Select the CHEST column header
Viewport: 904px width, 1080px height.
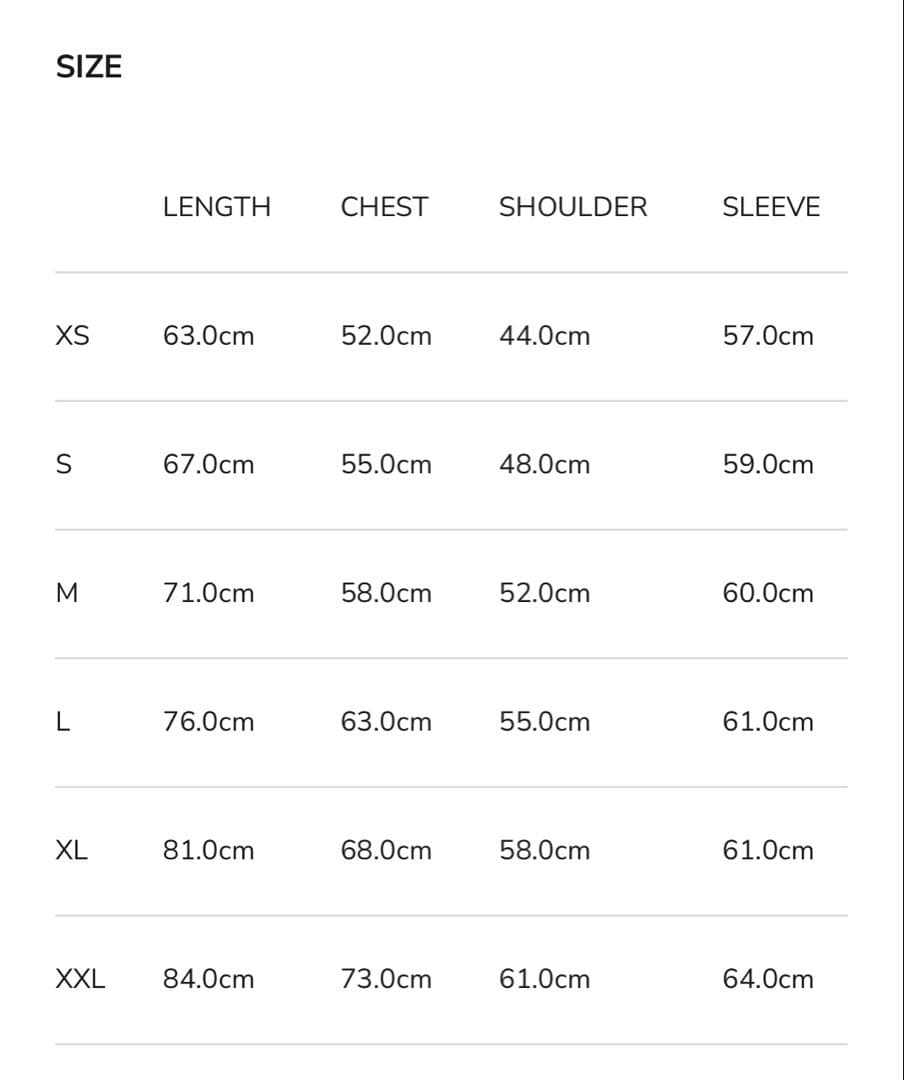coord(384,207)
